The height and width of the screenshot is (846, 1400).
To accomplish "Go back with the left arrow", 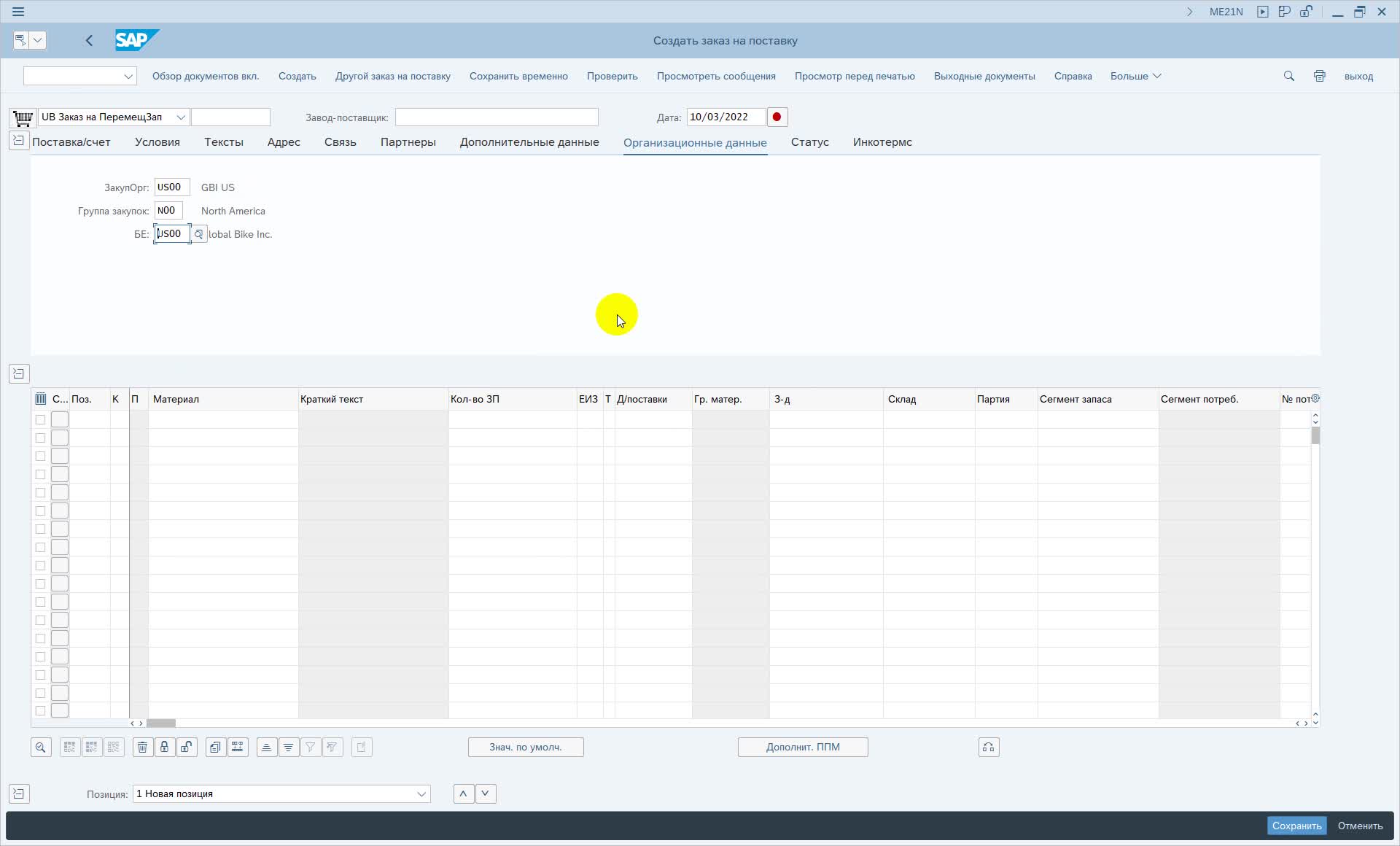I will tap(89, 41).
